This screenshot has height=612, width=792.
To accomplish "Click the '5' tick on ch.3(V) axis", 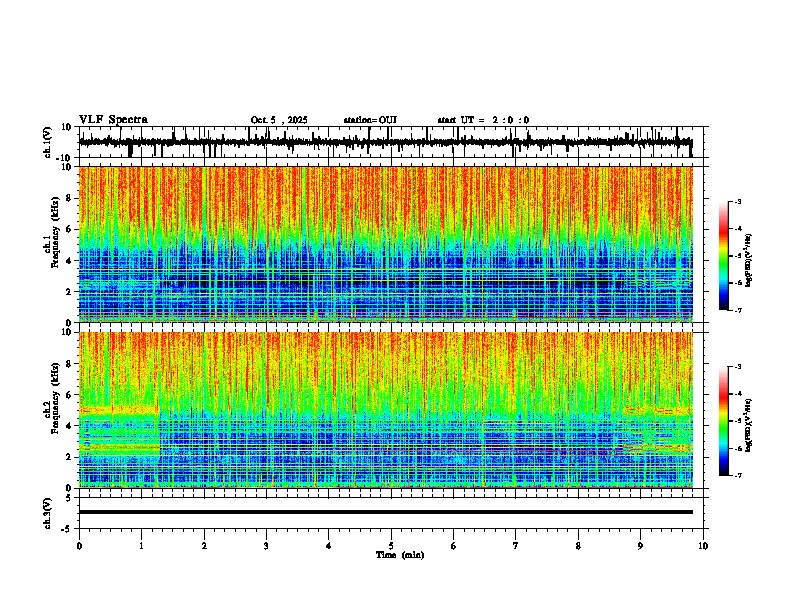I will click(69, 498).
